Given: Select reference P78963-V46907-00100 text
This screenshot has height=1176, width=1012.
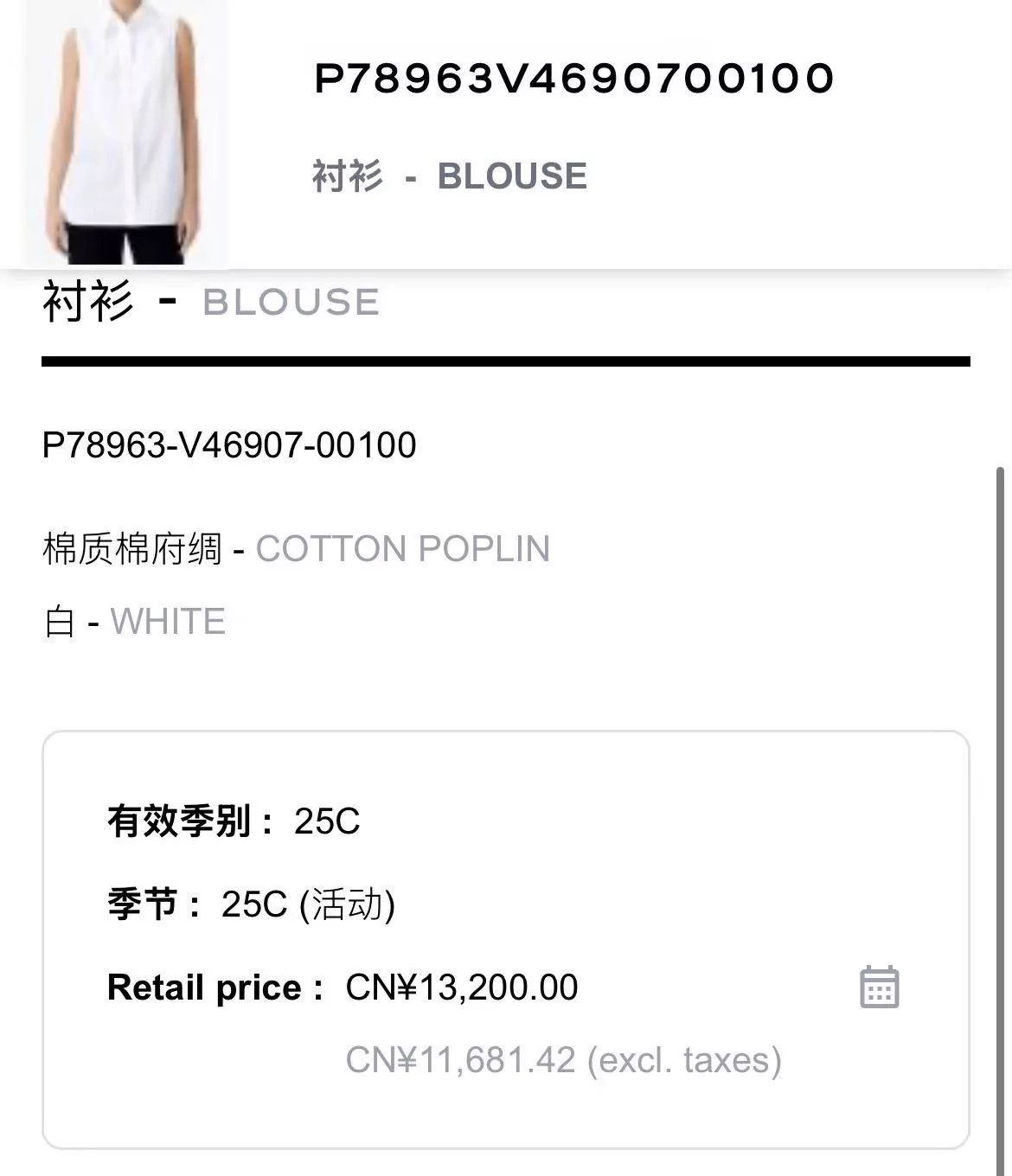Looking at the screenshot, I should [229, 444].
